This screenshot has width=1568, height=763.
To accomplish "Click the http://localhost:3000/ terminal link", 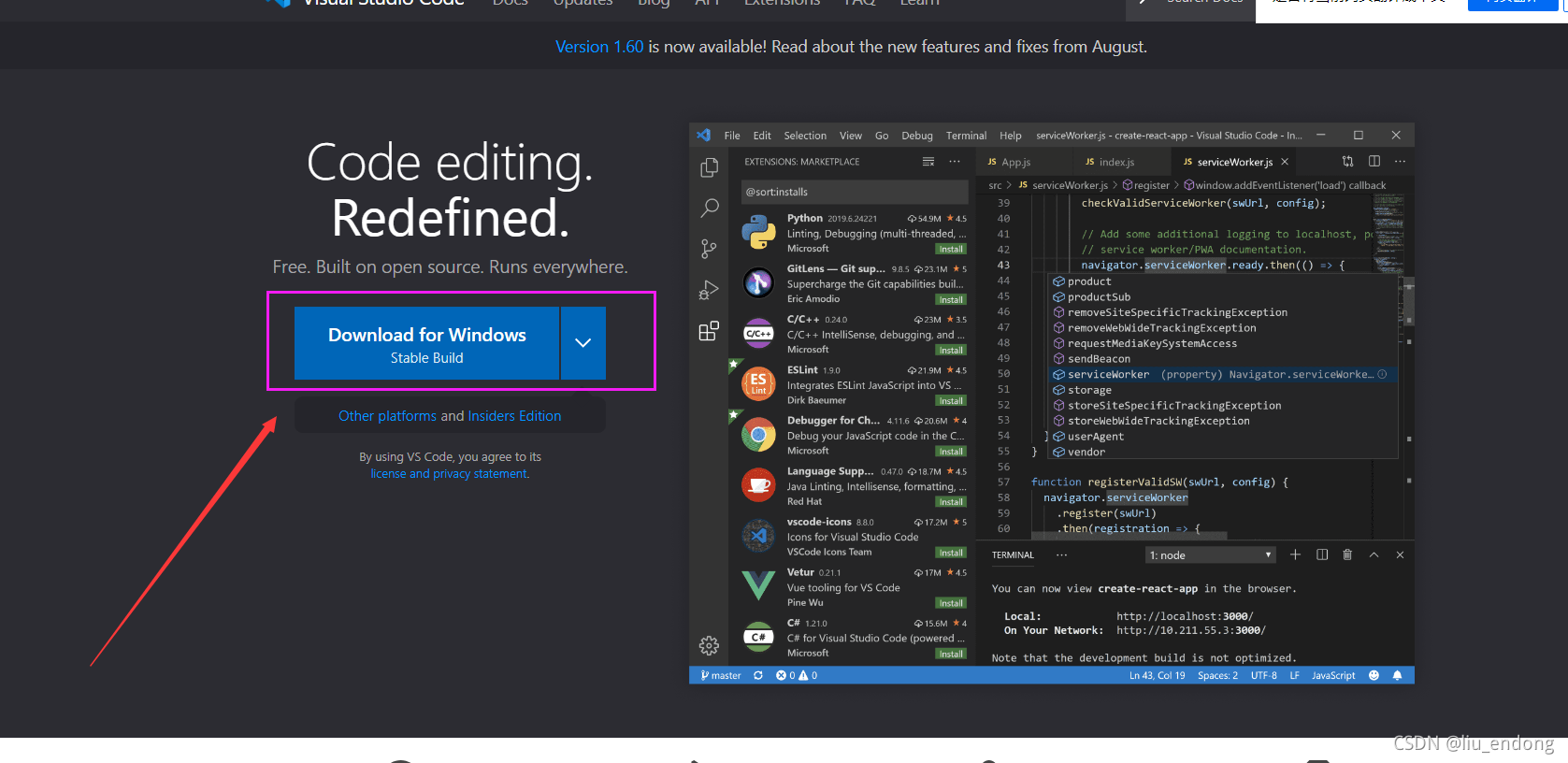I will pyautogui.click(x=1185, y=616).
